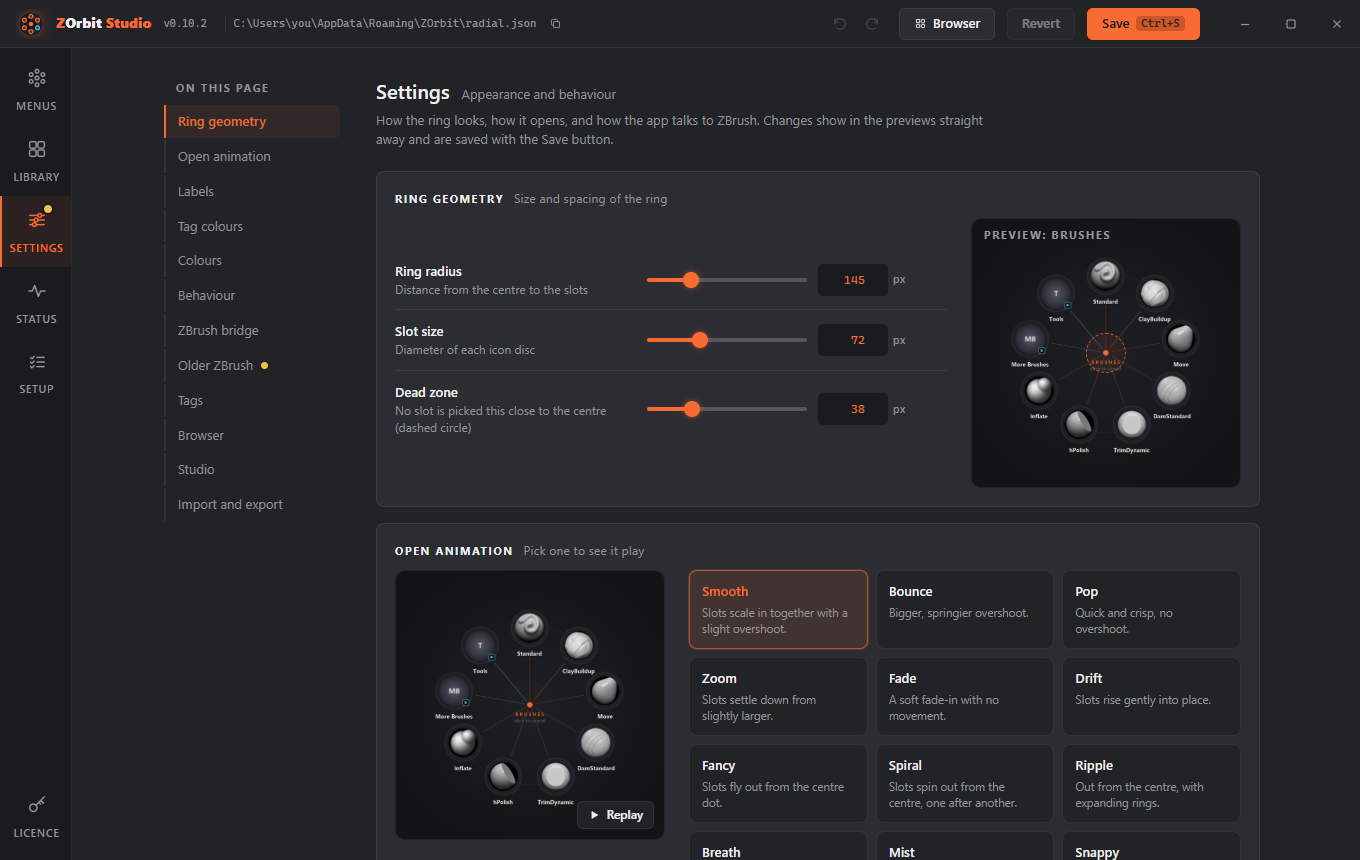Click the Redo arrow icon
The image size is (1360, 860).
pyautogui.click(x=872, y=24)
